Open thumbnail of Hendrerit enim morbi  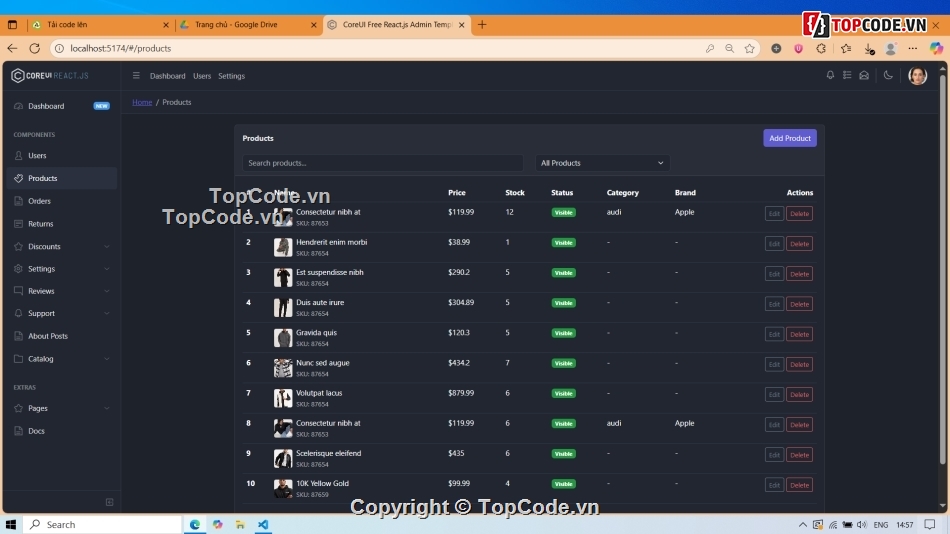pyautogui.click(x=282, y=247)
